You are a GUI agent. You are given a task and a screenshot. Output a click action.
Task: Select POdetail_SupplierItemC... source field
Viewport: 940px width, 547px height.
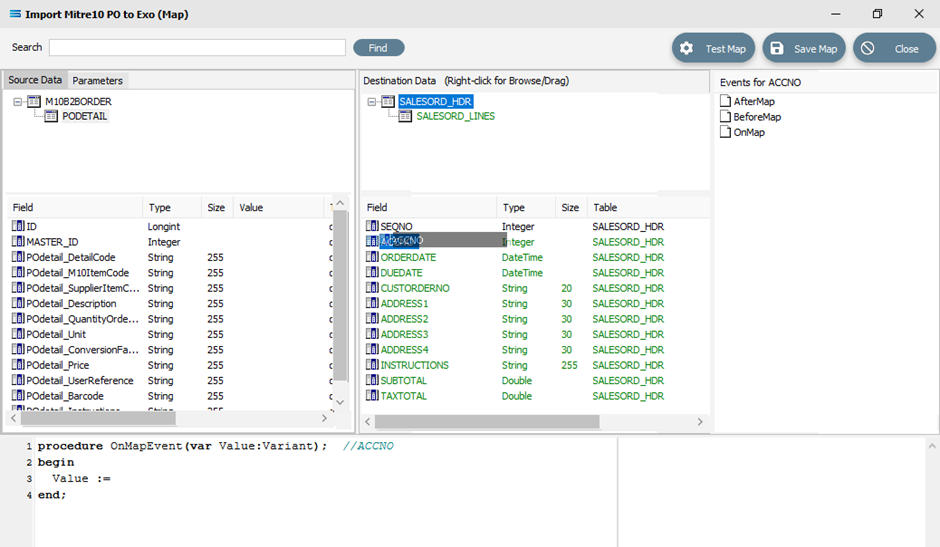click(x=83, y=288)
